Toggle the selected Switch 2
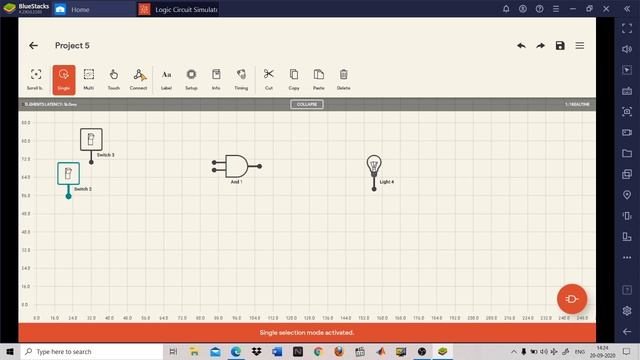 [68, 173]
